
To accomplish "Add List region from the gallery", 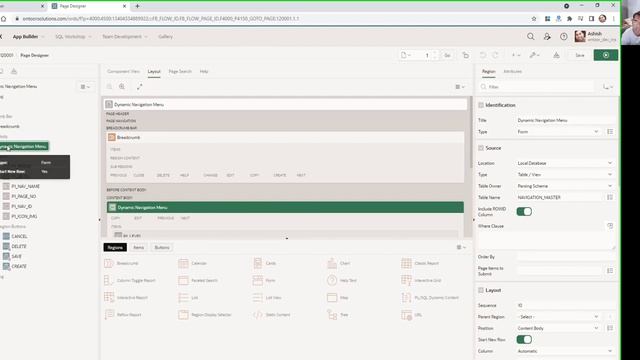I will click(x=188, y=298).
